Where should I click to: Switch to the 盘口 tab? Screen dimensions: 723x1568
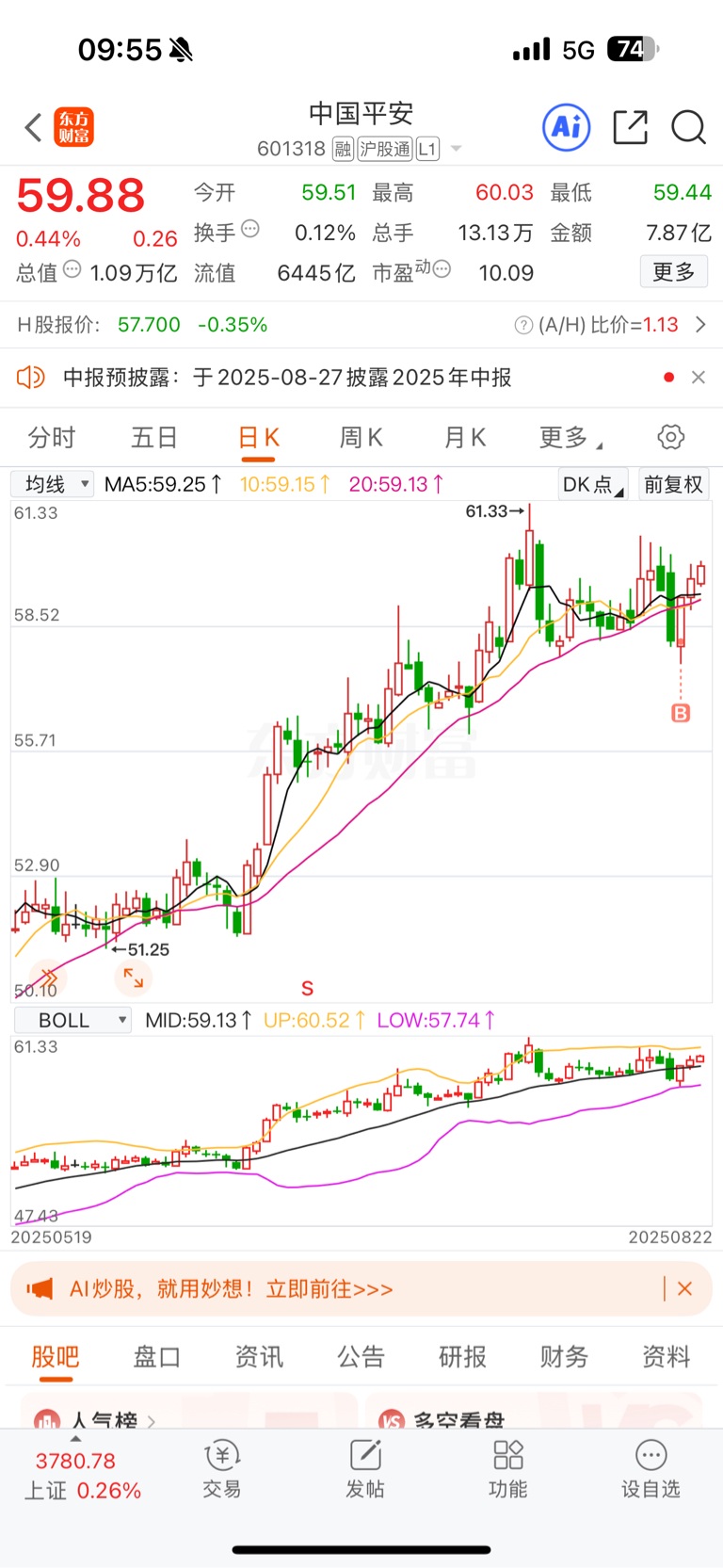tap(157, 1357)
